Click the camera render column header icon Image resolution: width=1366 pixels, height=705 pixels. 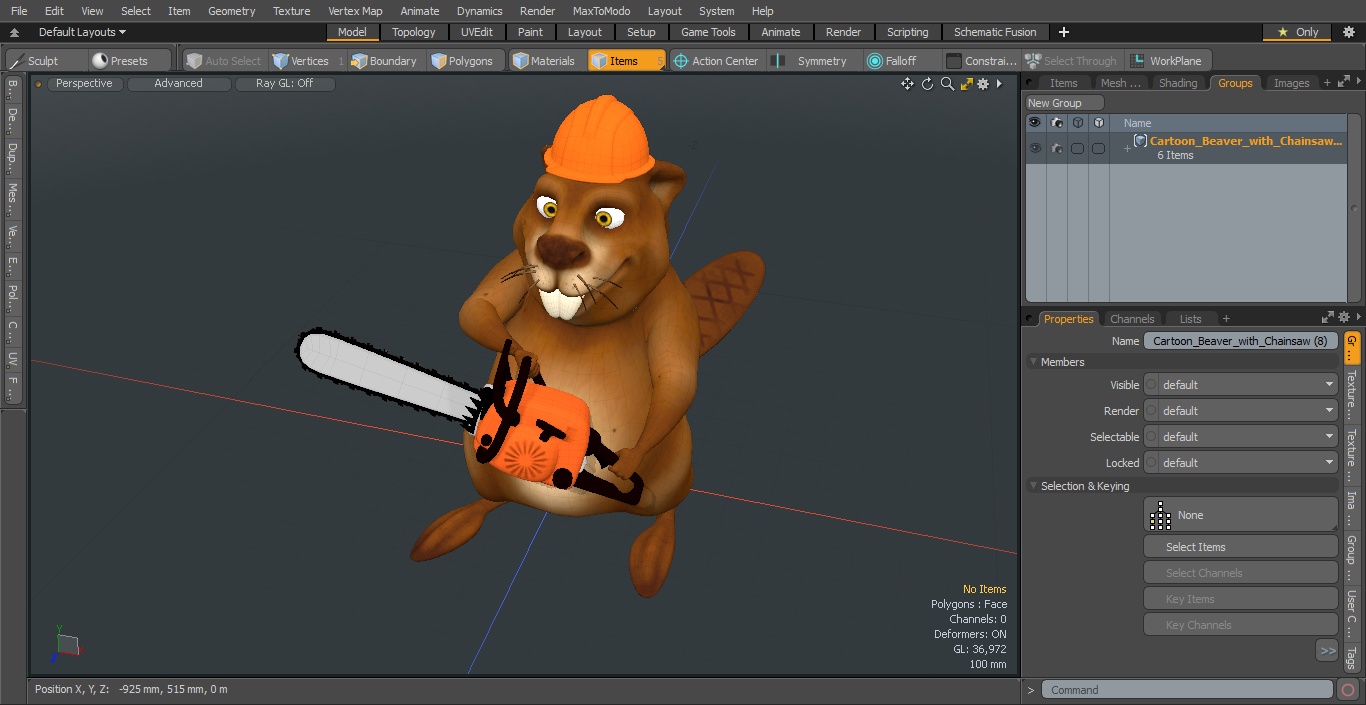click(1057, 122)
